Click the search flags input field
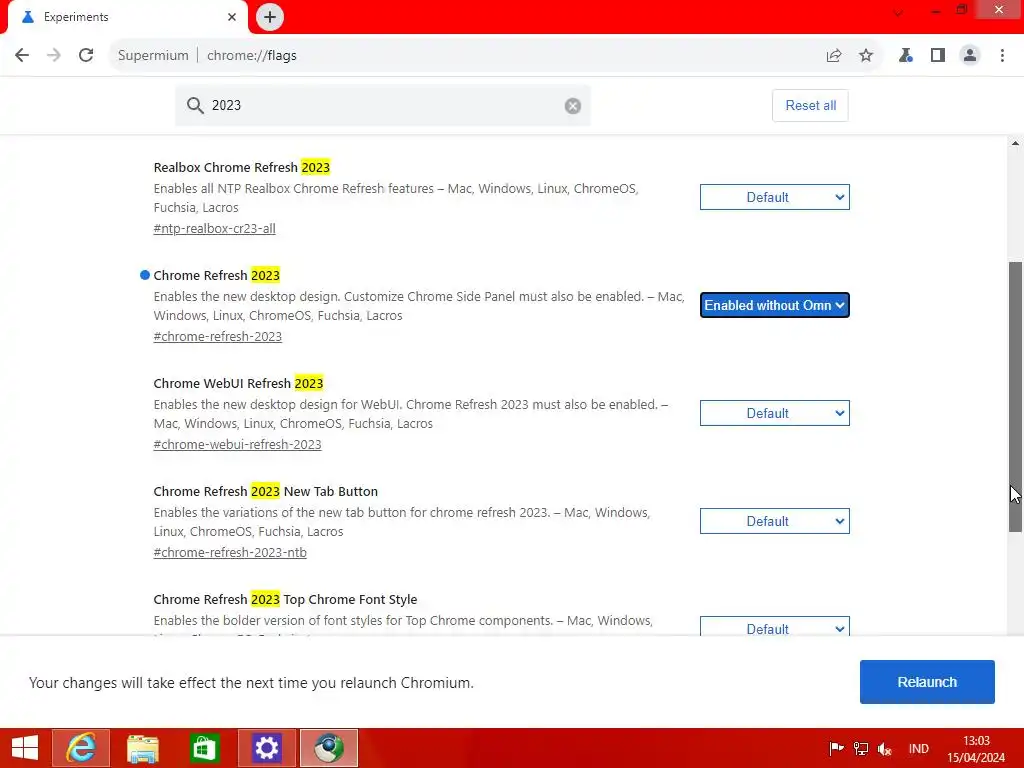This screenshot has width=1024, height=768. click(x=385, y=105)
